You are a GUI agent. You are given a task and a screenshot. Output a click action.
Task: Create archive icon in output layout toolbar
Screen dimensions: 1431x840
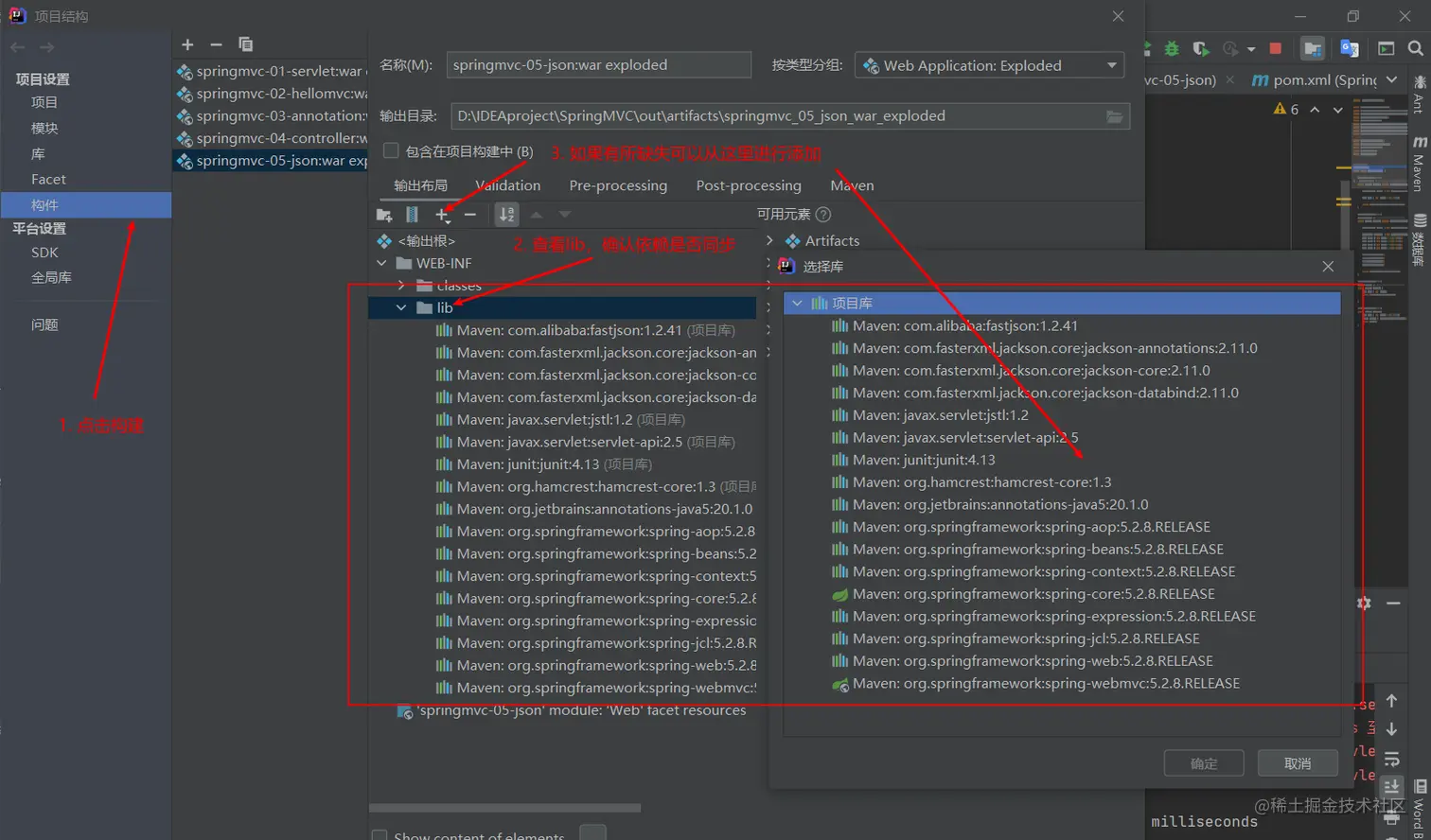[x=412, y=215]
